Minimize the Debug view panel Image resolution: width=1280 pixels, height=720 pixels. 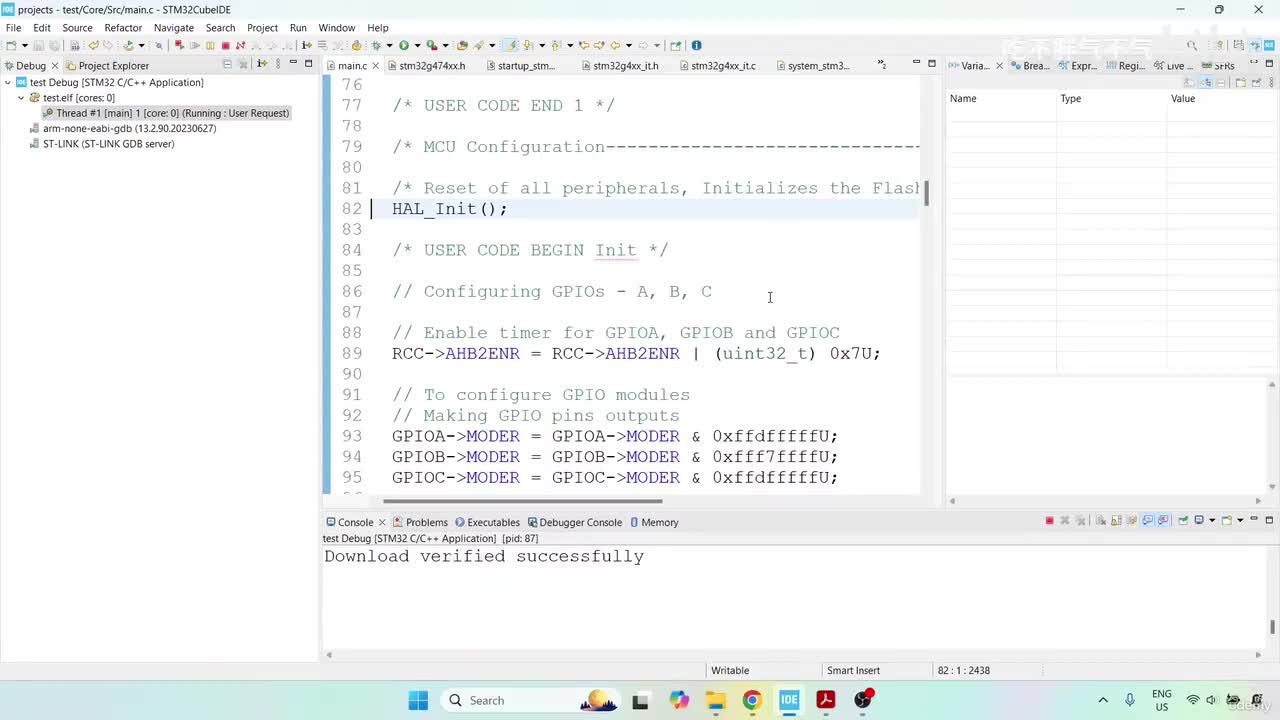point(294,63)
